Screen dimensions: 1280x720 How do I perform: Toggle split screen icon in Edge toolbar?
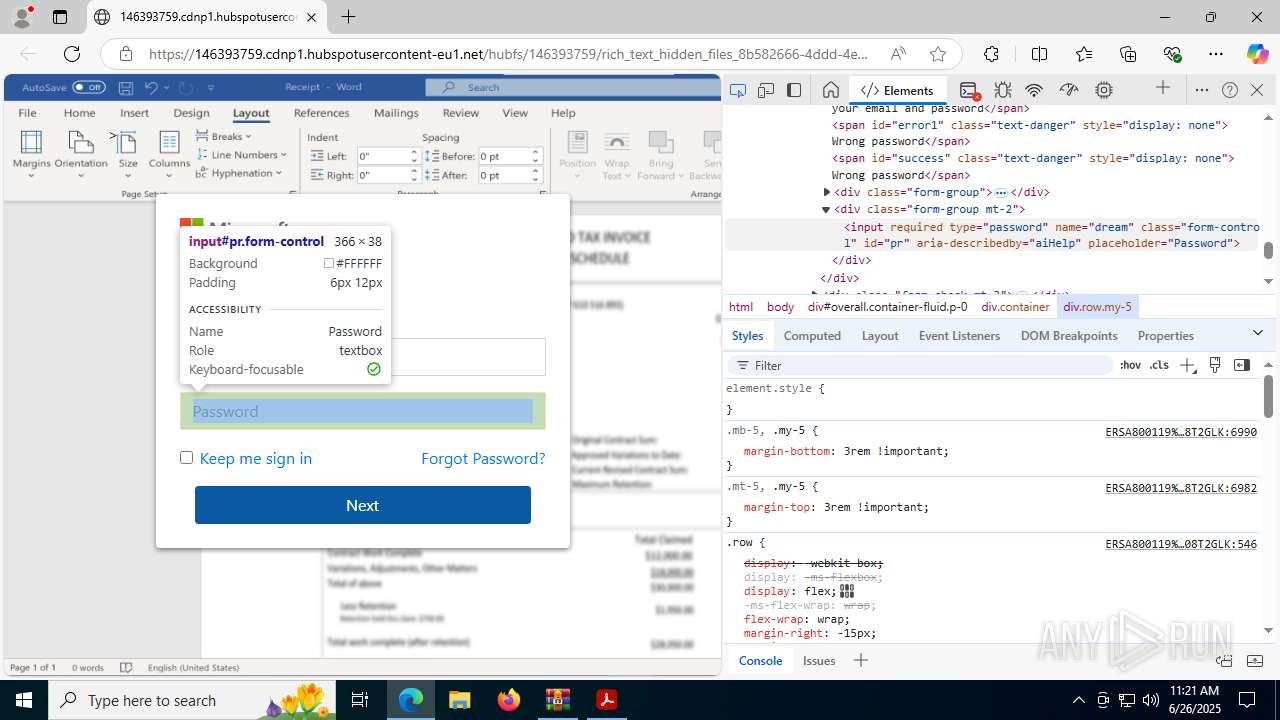coord(1039,54)
